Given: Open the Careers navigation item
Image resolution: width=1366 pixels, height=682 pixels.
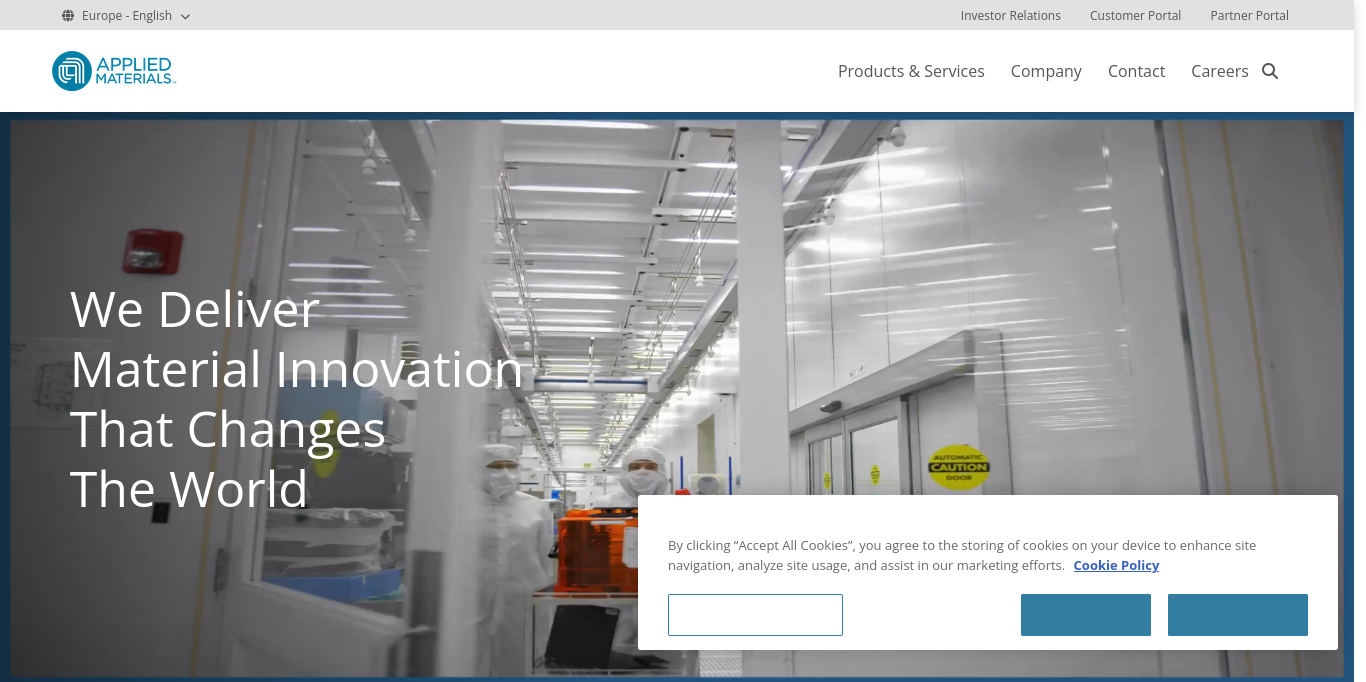Looking at the screenshot, I should [1219, 71].
